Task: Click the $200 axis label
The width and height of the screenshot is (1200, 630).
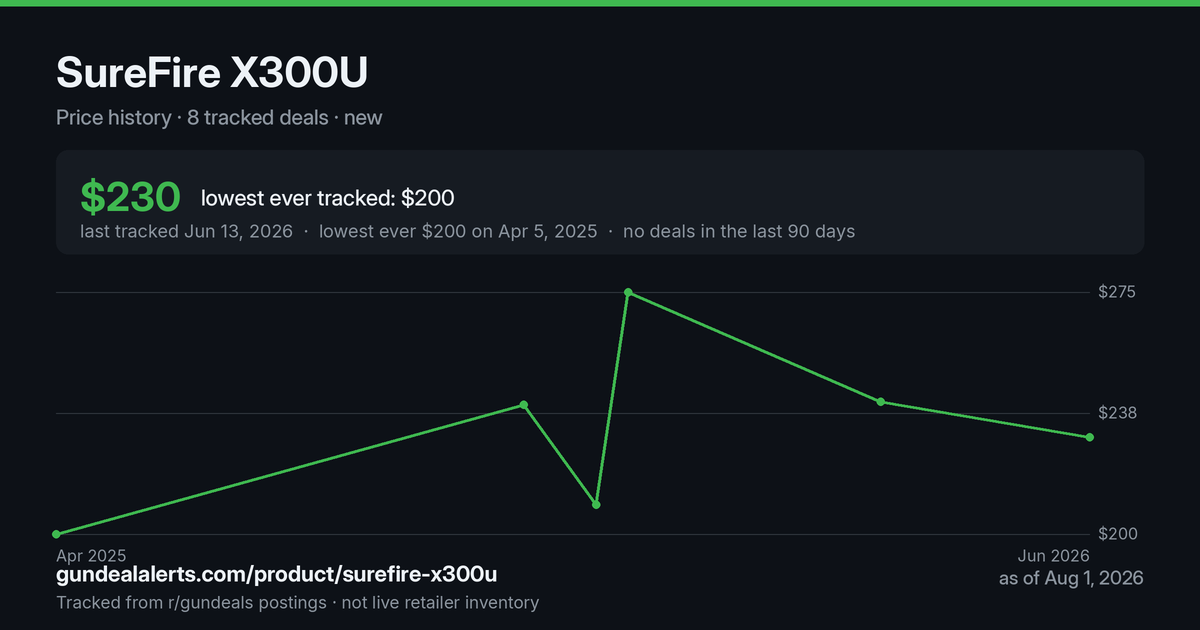Action: 1118,534
